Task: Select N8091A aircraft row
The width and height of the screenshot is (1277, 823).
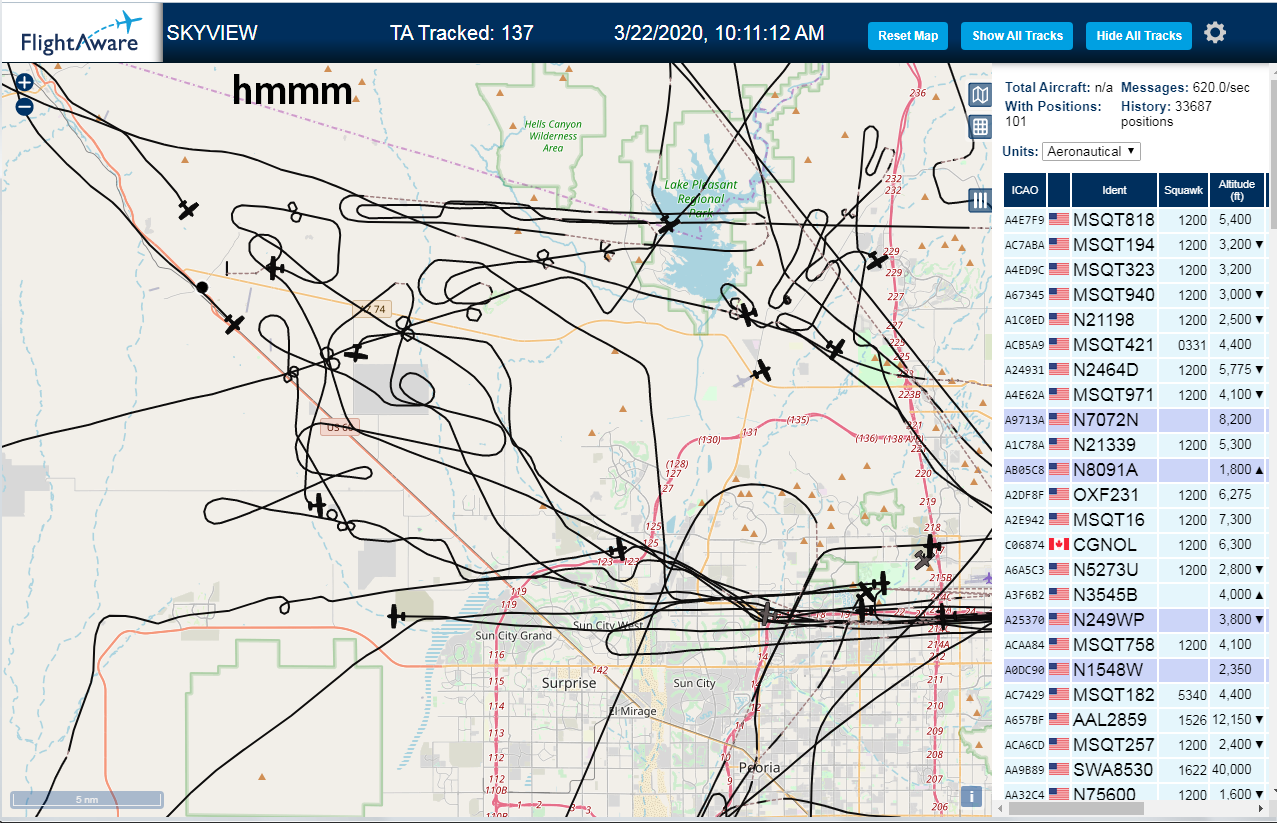Action: tap(1135, 469)
